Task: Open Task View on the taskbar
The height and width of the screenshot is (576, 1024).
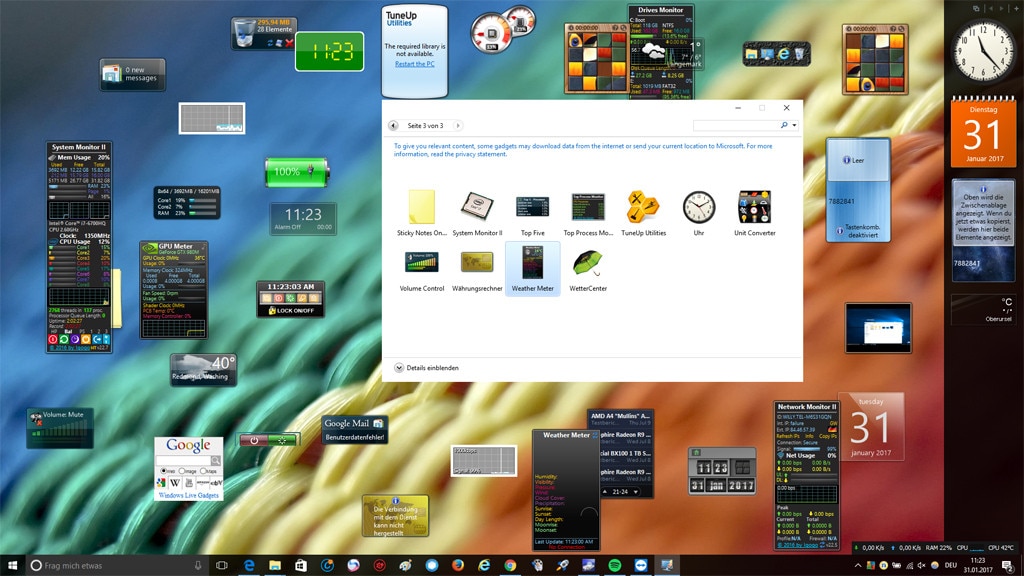Action: pyautogui.click(x=222, y=565)
